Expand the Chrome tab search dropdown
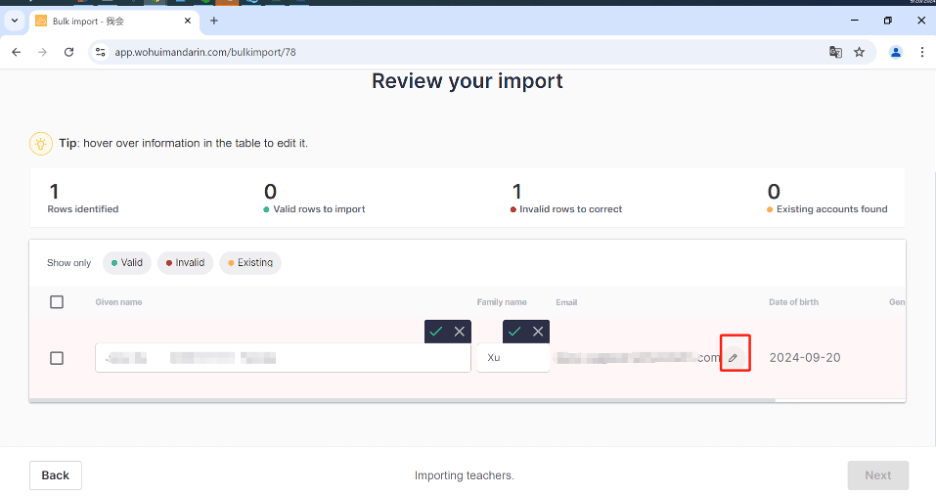The width and height of the screenshot is (936, 496). coord(14,20)
